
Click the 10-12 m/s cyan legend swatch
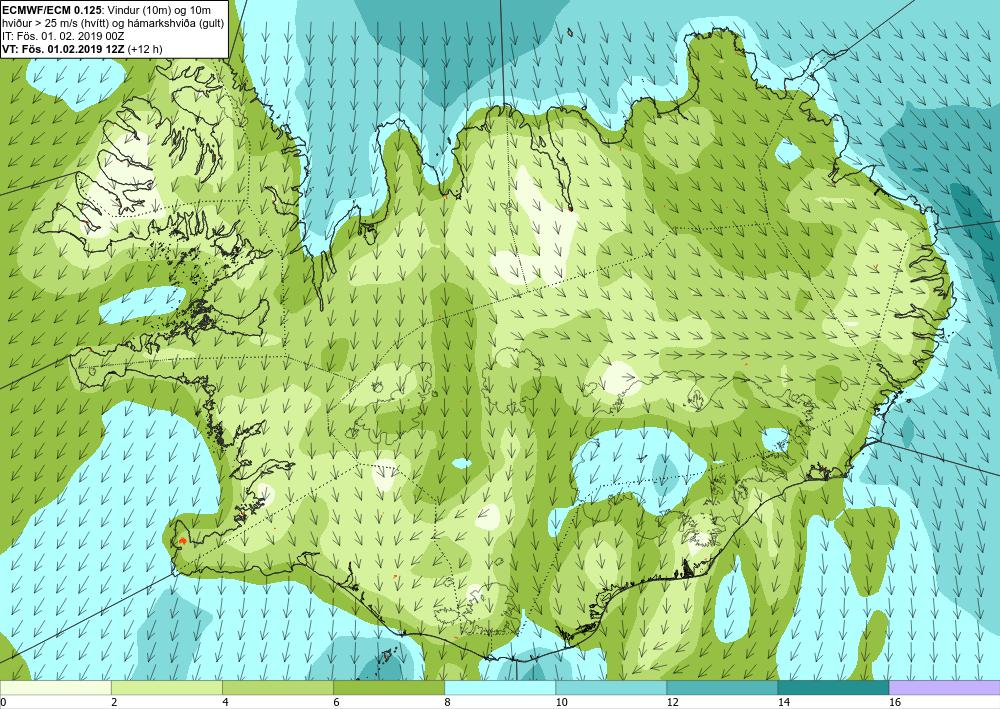point(610,687)
